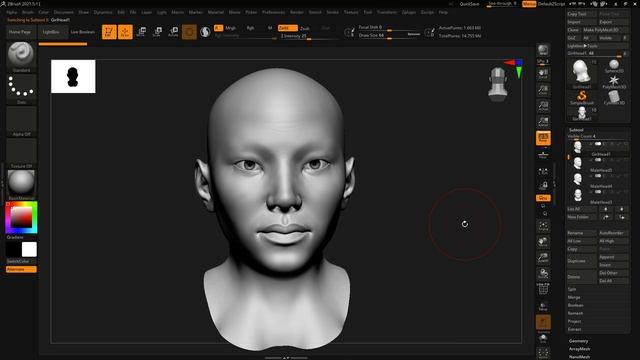Adjust the Draw Size slider

click(389, 36)
